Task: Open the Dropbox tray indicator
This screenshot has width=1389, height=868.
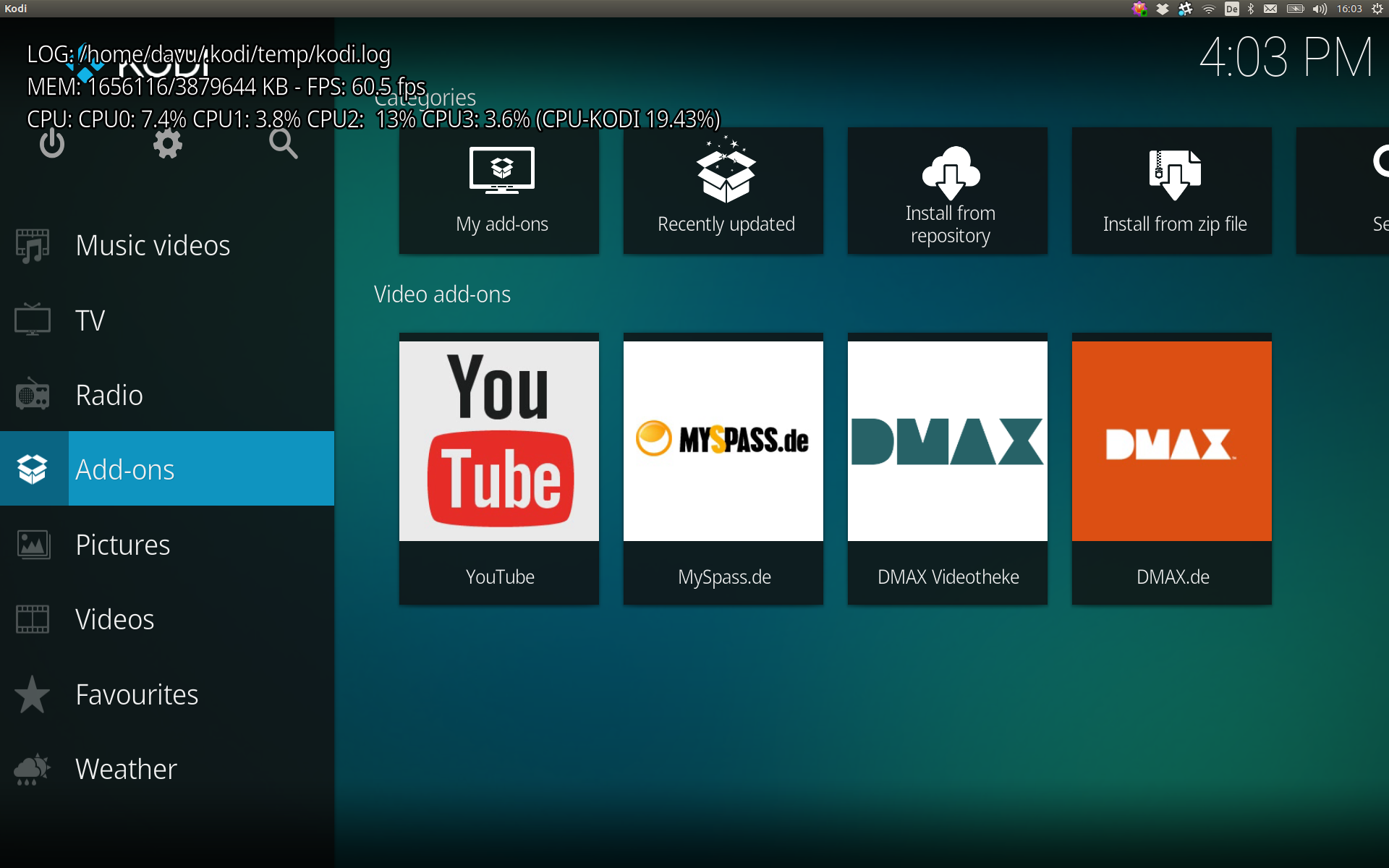Action: tap(1163, 9)
